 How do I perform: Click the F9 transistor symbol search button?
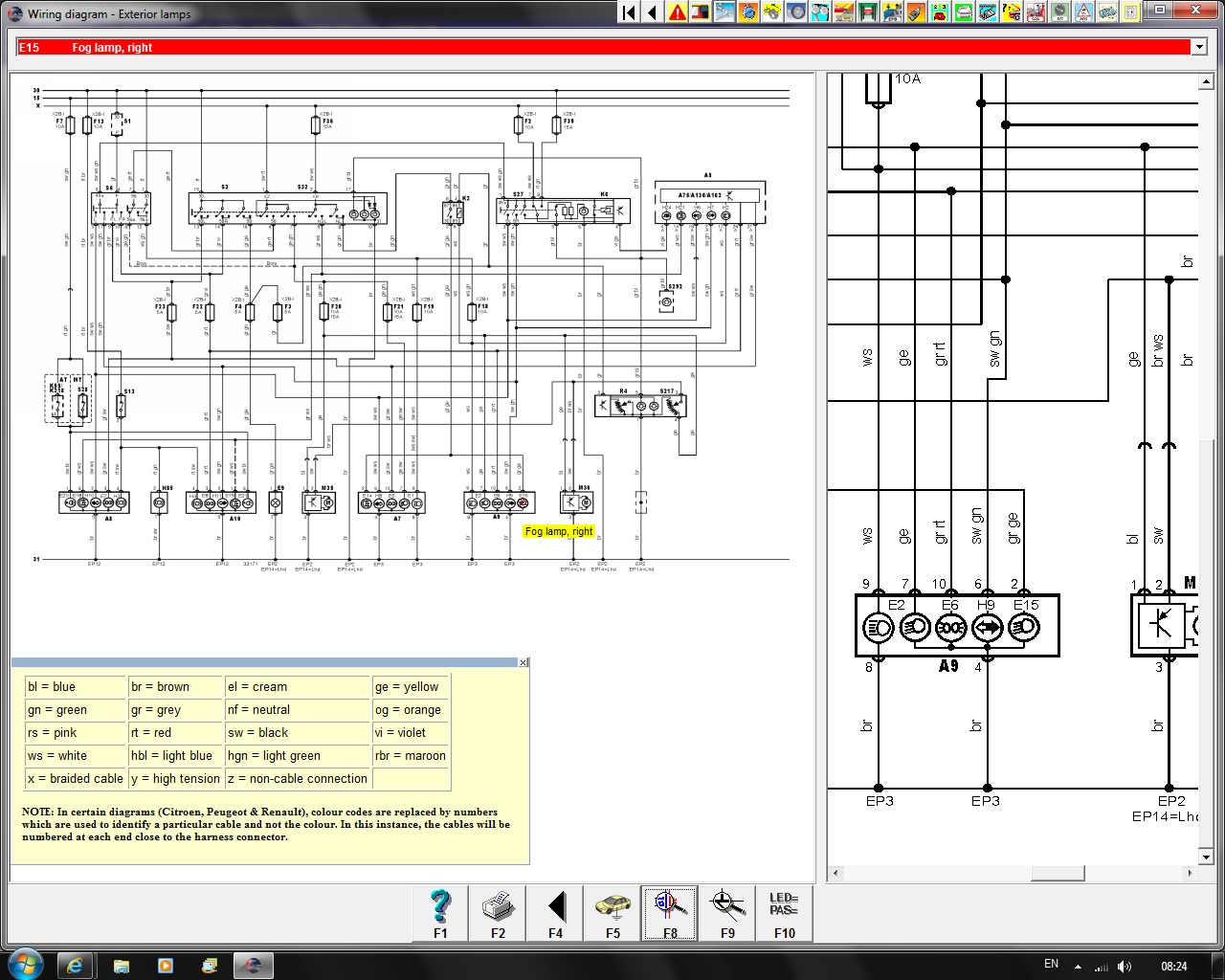pyautogui.click(x=727, y=913)
